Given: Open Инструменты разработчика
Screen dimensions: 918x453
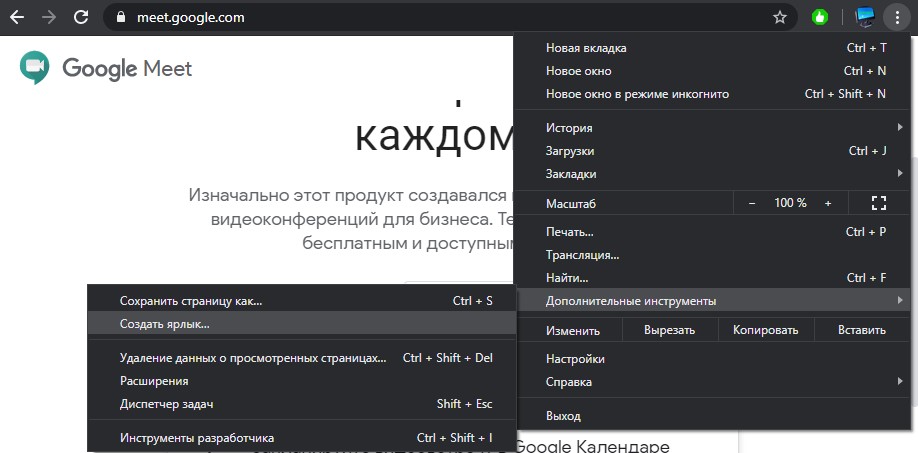Looking at the screenshot, I should [x=302, y=438].
